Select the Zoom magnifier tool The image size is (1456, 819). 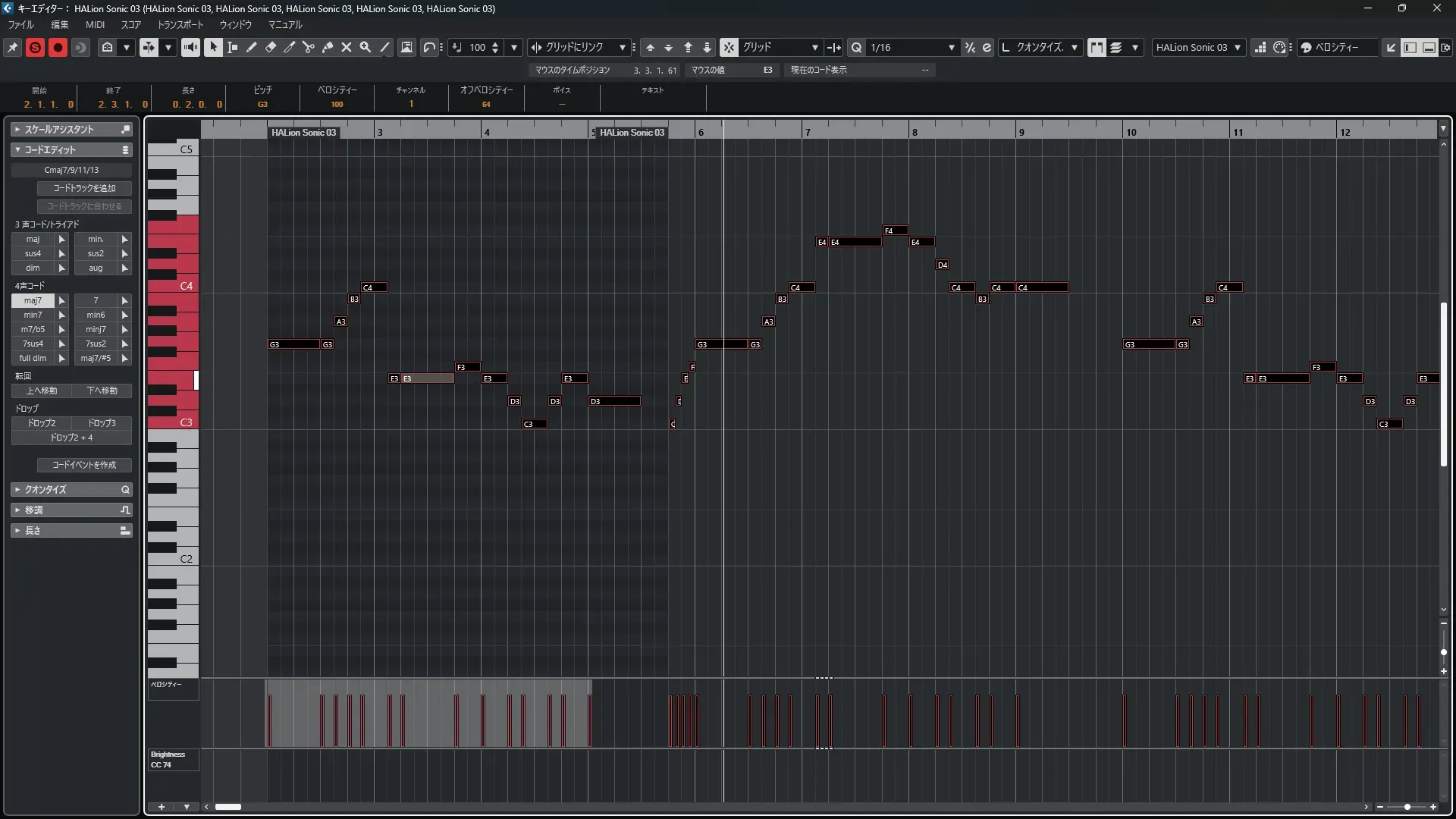click(x=366, y=47)
